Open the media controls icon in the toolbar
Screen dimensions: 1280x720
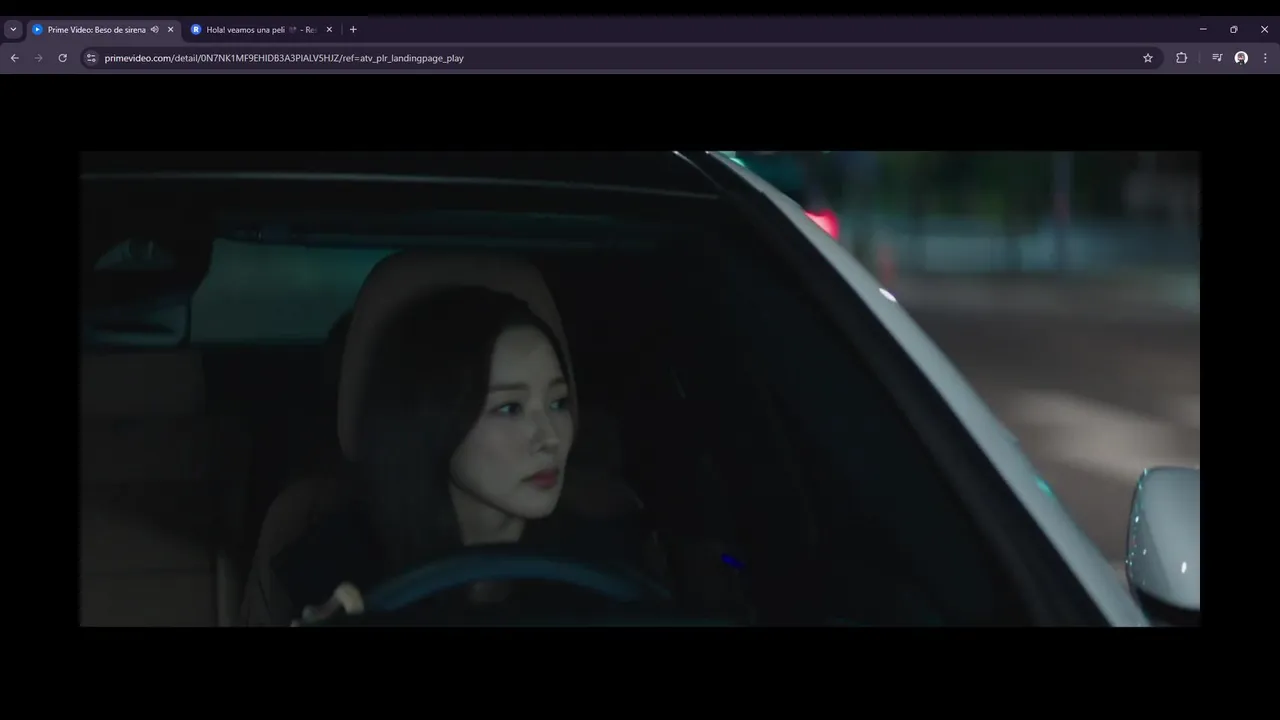(x=1217, y=58)
